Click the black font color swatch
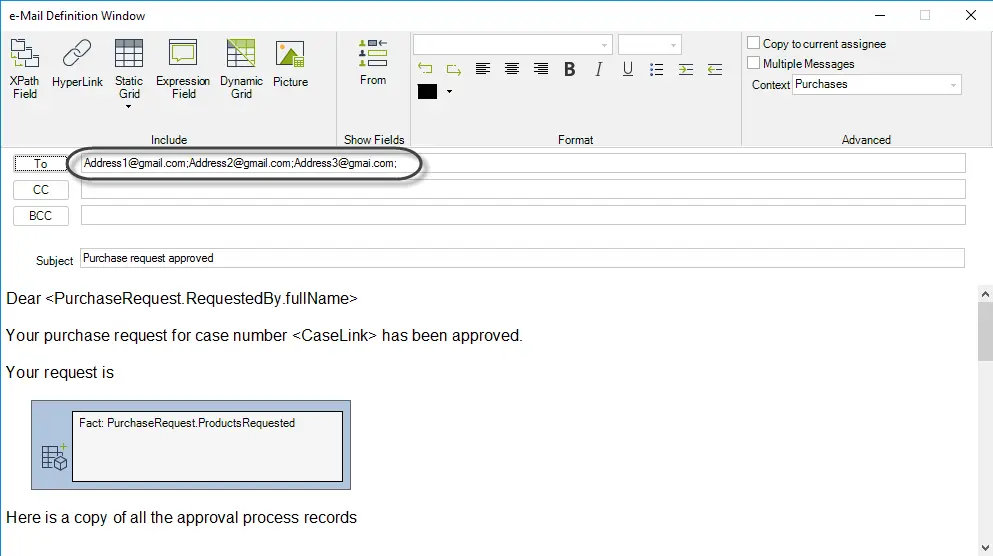The width and height of the screenshot is (993, 556). pos(427,91)
